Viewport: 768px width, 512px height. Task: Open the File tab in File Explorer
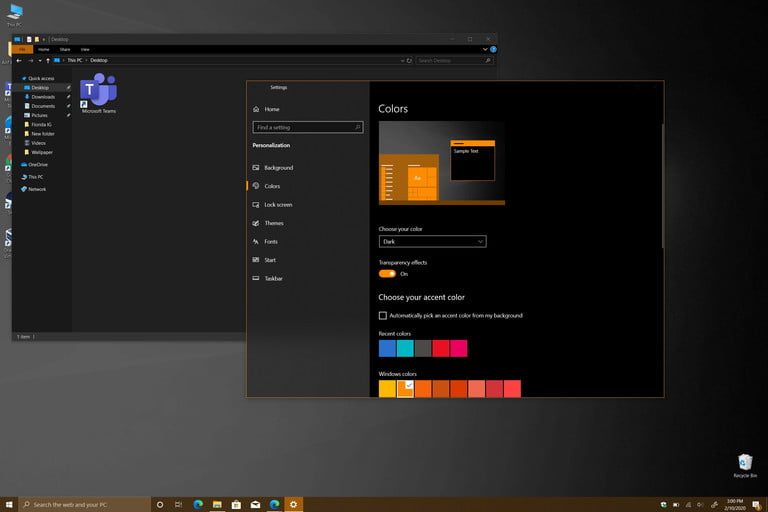(22, 49)
